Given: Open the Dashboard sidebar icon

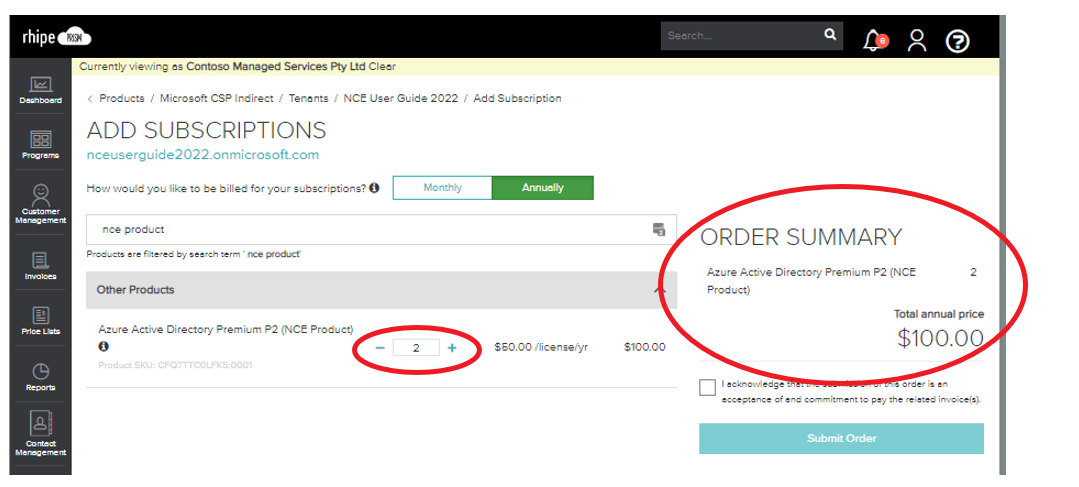Looking at the screenshot, I should (x=40, y=88).
